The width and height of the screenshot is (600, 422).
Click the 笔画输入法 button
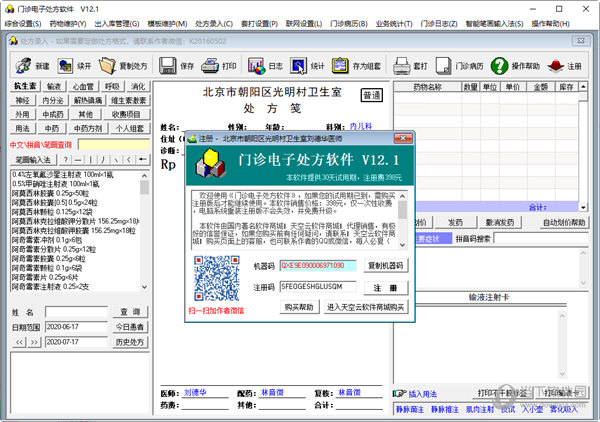pos(33,159)
